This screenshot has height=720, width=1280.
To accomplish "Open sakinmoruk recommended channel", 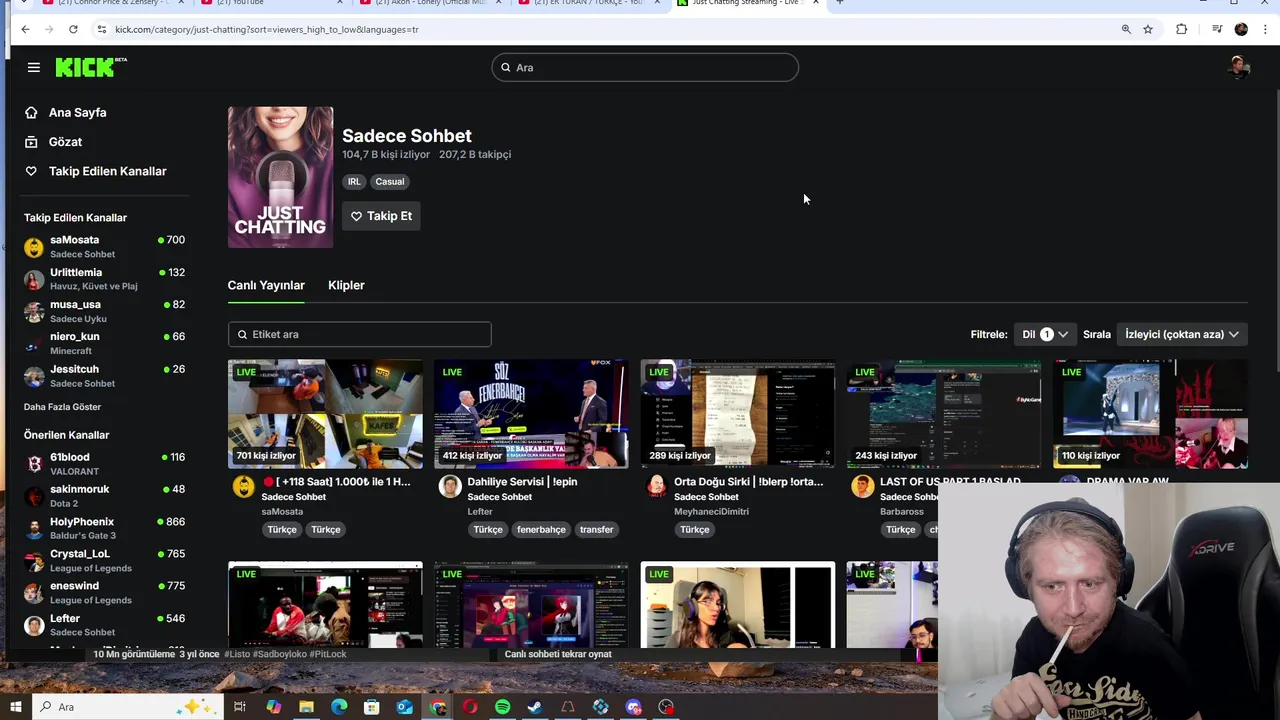I will point(104,496).
